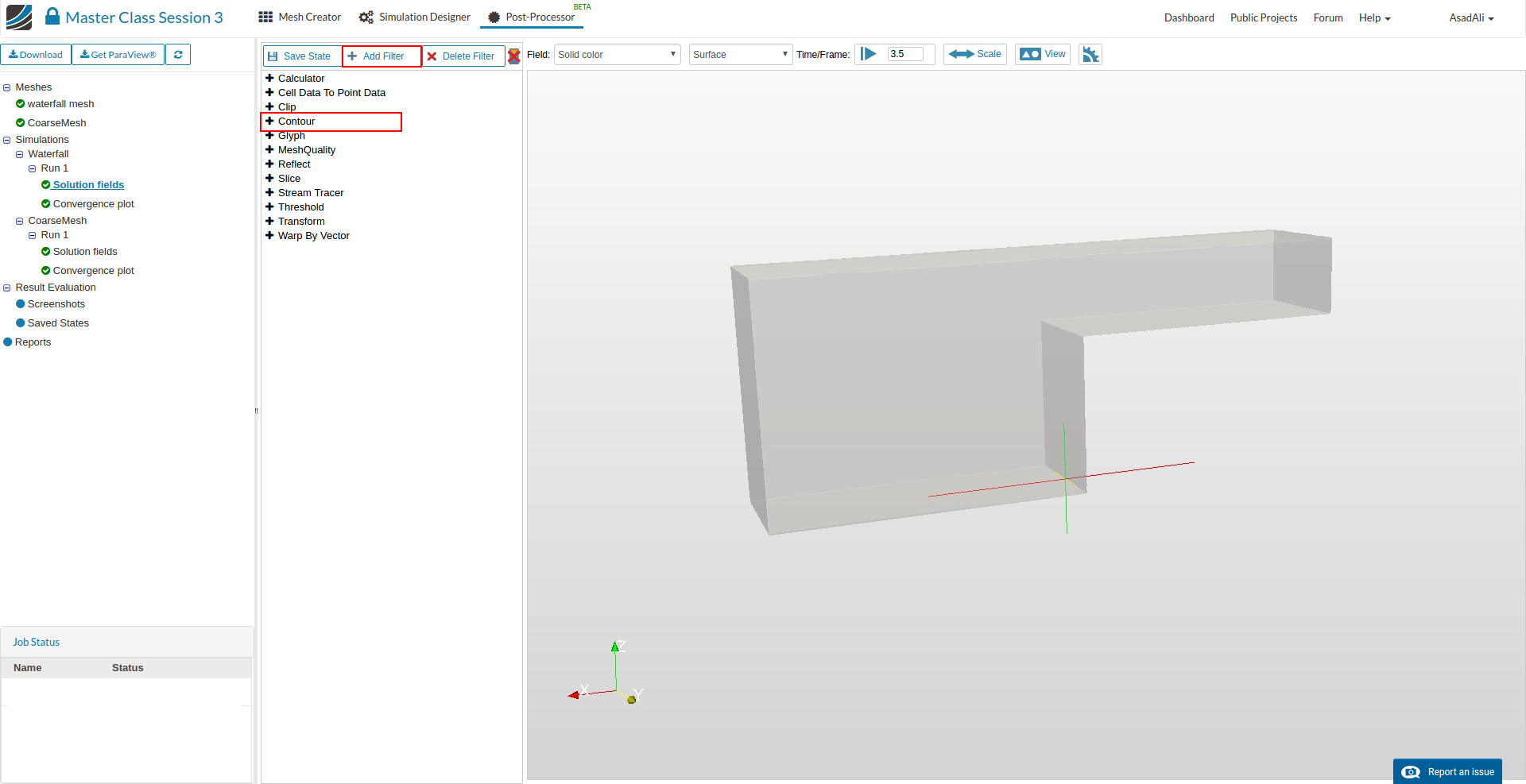This screenshot has height=784, width=1526.
Task: Click Delete Filter button
Action: click(463, 56)
